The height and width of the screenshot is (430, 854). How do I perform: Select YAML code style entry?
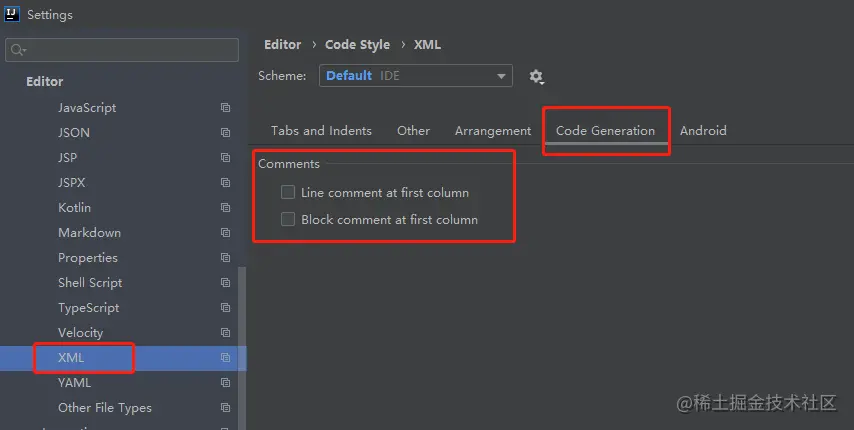coord(75,383)
